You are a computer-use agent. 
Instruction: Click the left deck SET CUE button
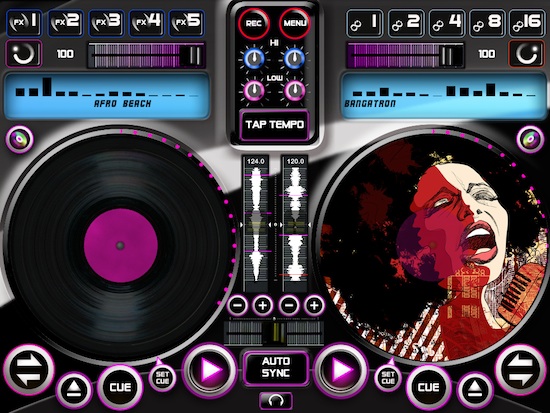coord(162,378)
